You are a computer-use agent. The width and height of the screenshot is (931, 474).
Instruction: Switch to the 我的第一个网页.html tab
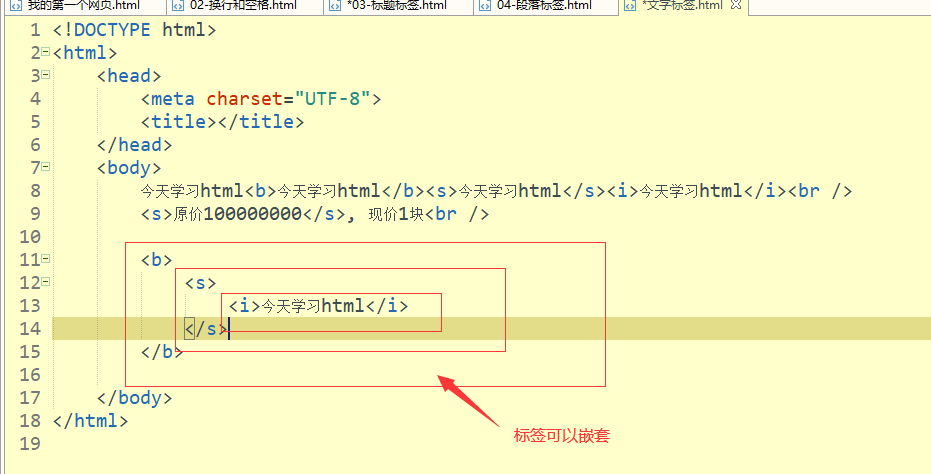tap(83, 6)
